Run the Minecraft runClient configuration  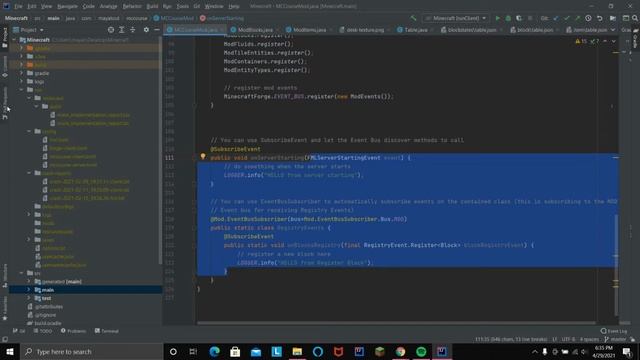[498, 18]
